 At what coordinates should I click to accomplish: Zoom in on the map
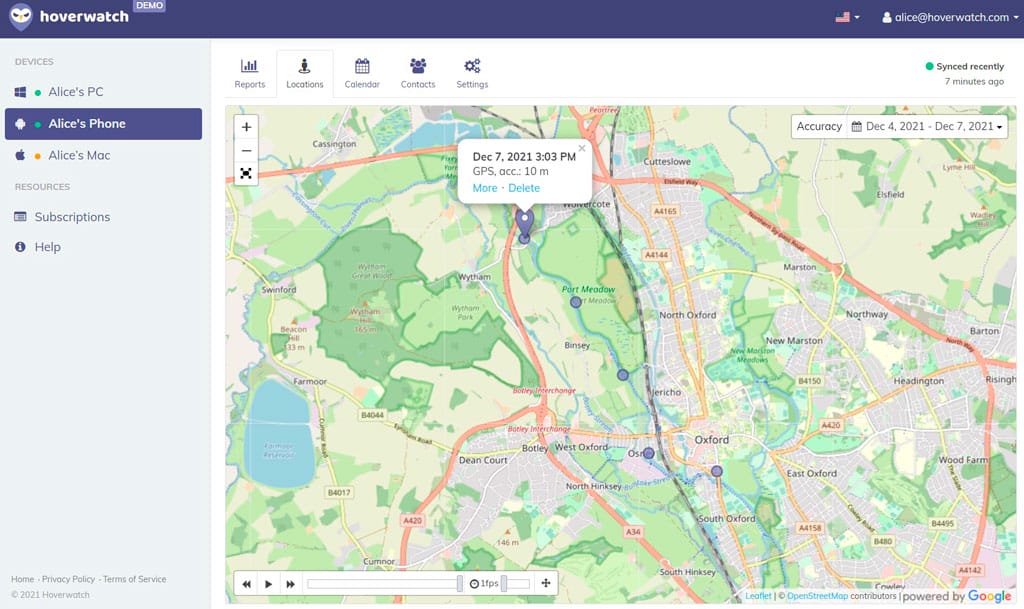tap(246, 127)
